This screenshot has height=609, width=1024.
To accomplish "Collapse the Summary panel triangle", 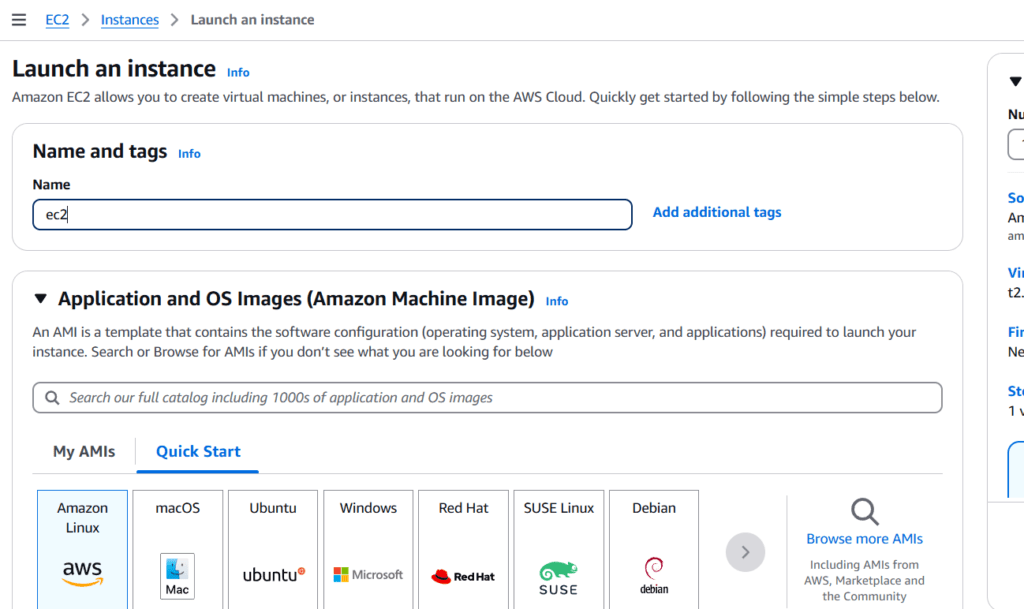I will tap(1015, 81).
